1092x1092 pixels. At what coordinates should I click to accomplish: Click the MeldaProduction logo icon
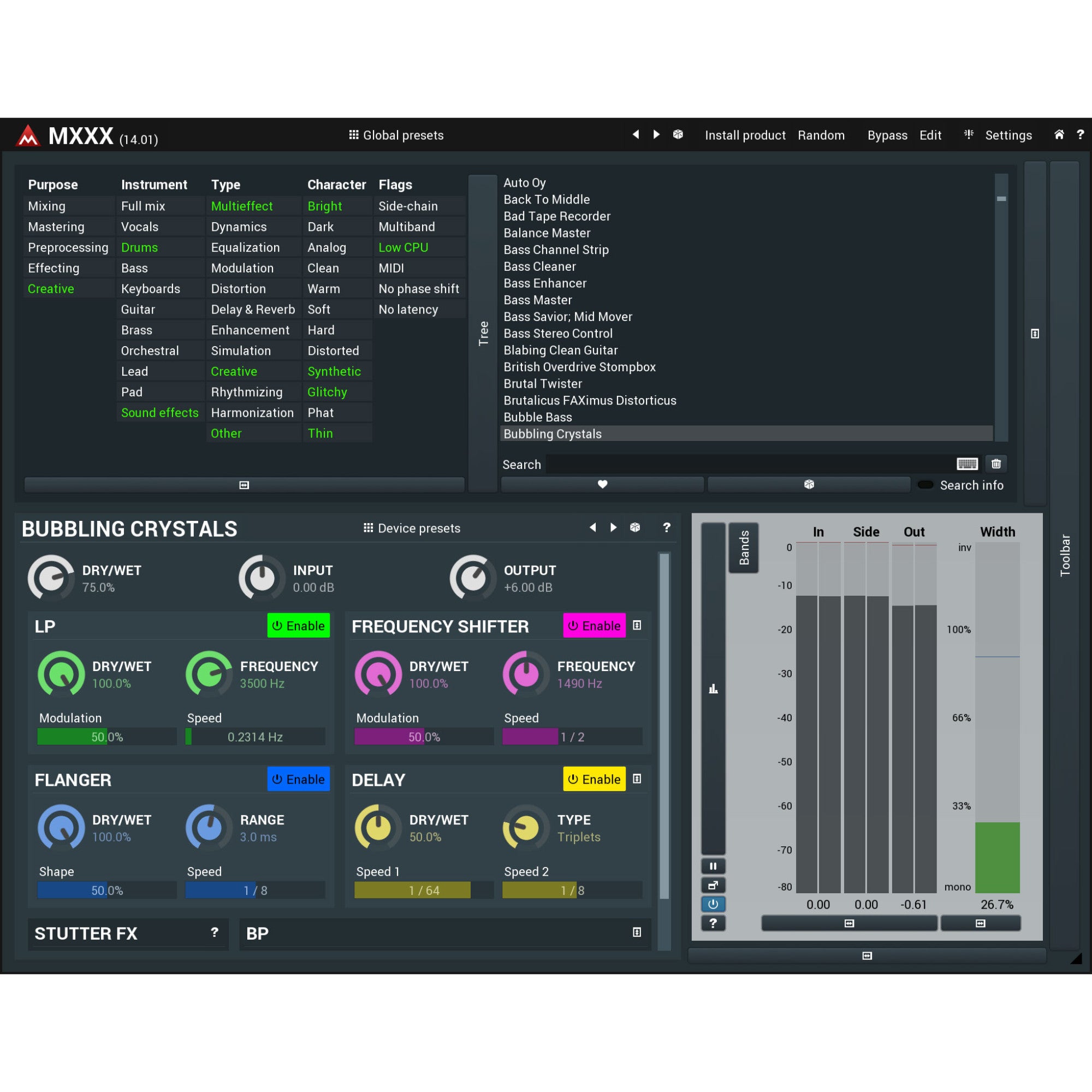[28, 135]
